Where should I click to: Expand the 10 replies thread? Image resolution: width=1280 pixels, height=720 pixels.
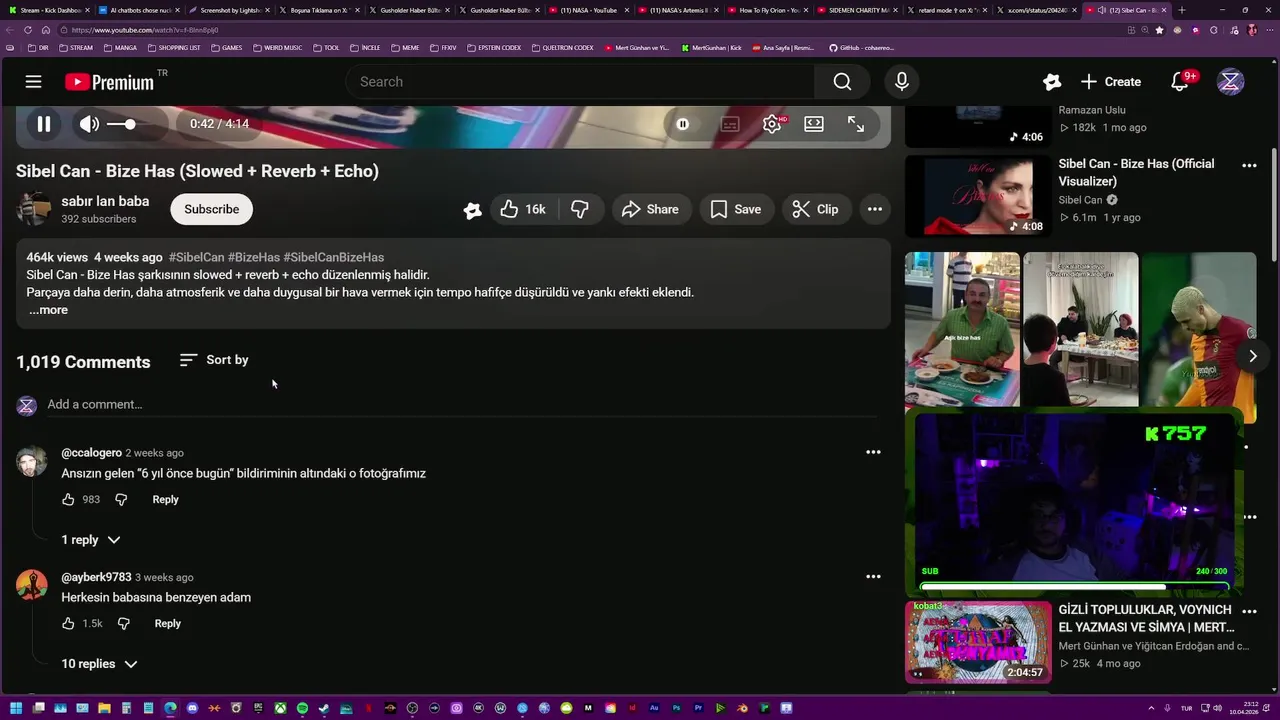coord(98,664)
